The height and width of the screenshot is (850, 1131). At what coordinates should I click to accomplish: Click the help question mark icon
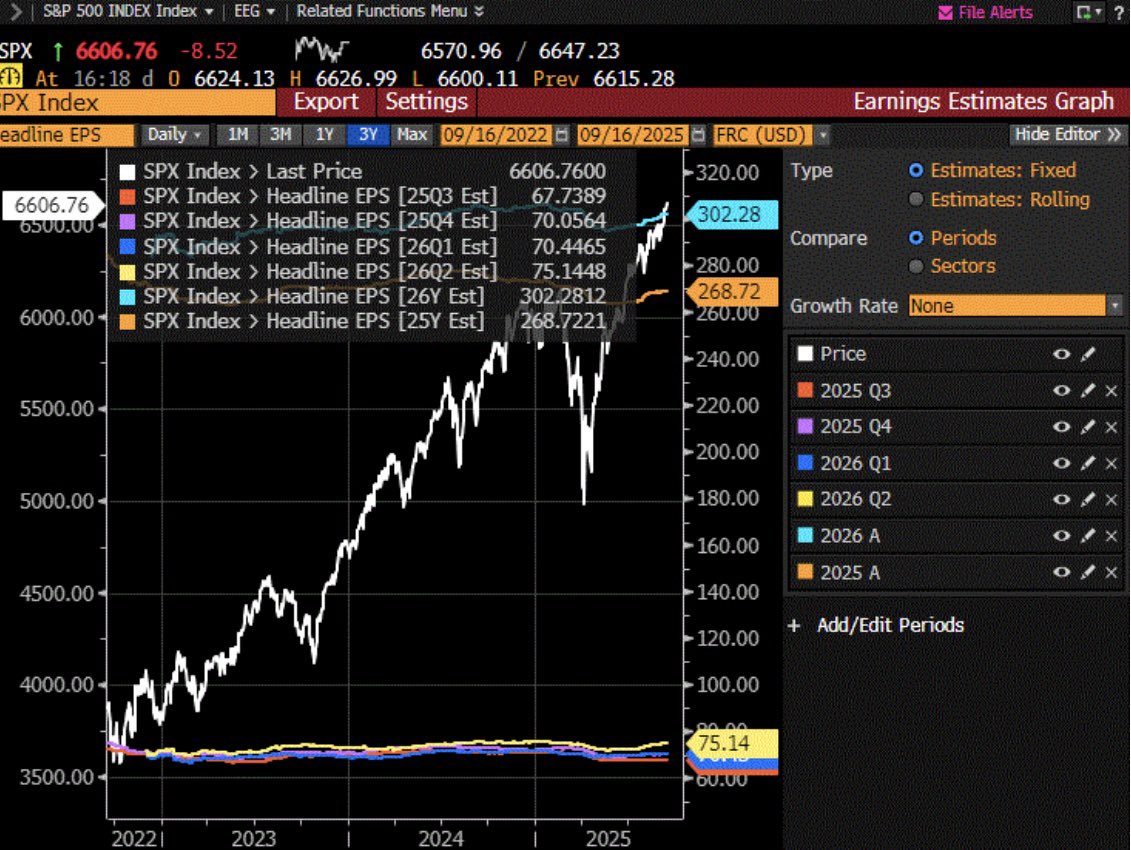tap(1118, 12)
